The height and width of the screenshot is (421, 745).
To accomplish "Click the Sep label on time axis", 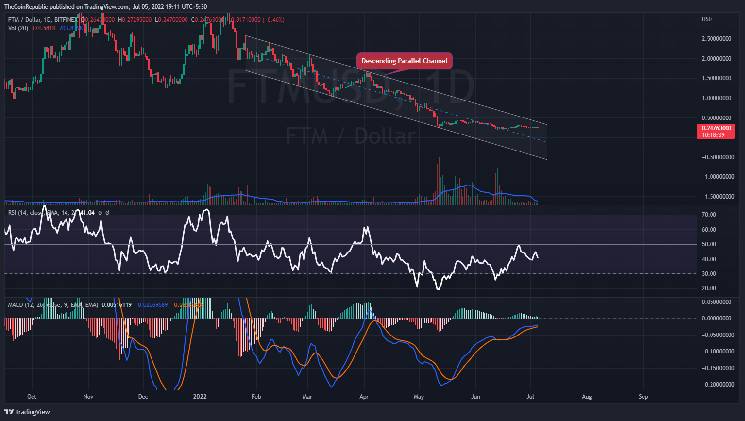I will [643, 397].
